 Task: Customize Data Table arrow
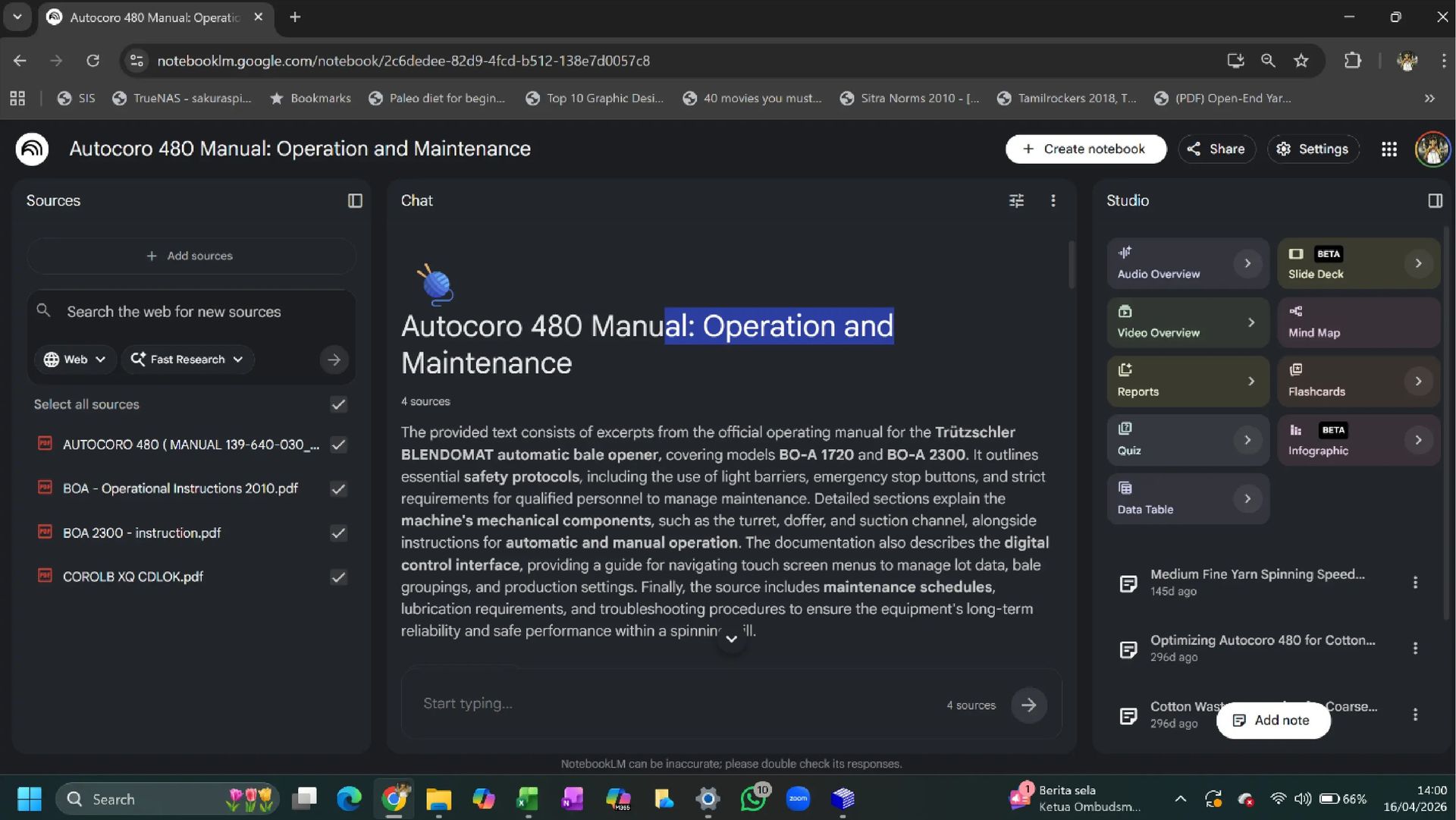pos(1247,498)
